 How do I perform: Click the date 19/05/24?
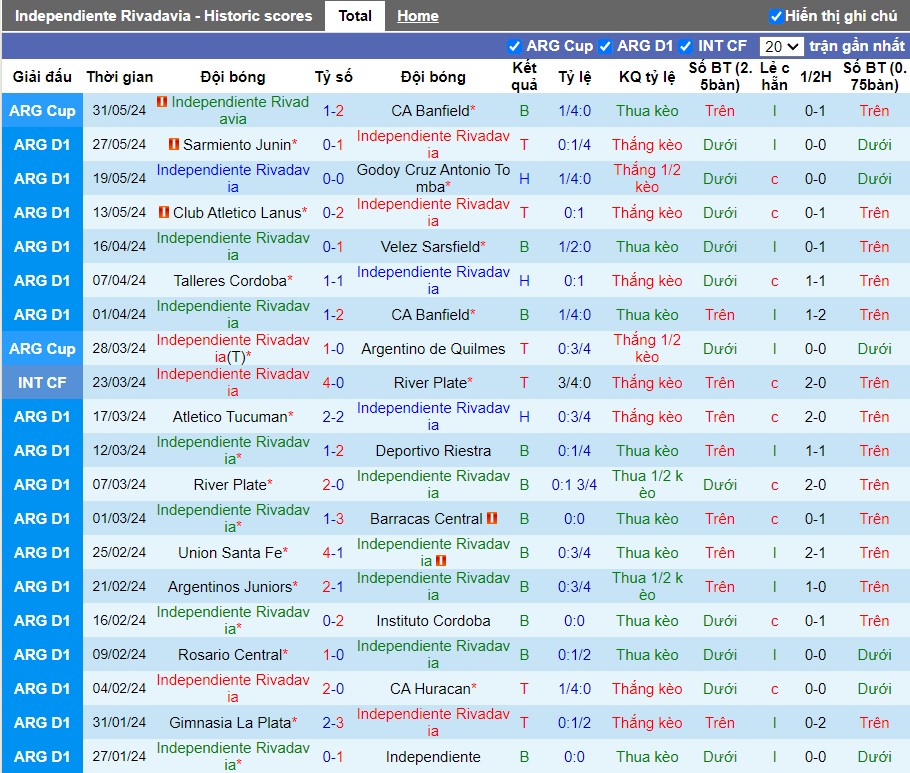119,178
